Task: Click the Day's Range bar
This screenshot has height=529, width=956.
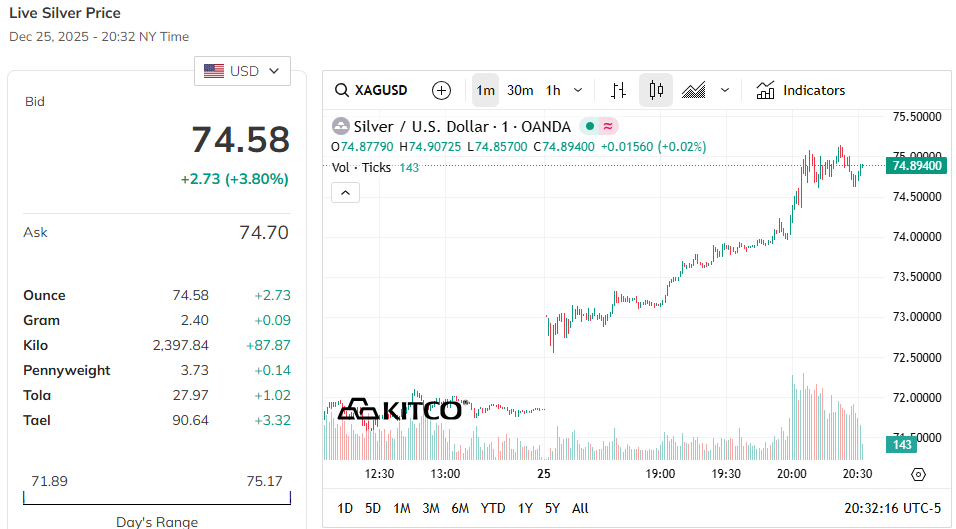Action: pyautogui.click(x=157, y=497)
